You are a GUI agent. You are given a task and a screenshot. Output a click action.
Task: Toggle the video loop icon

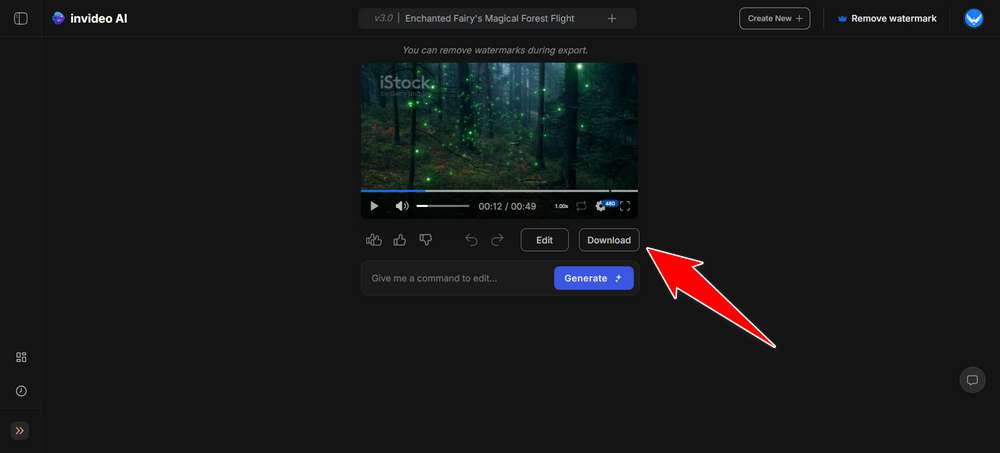coord(581,206)
